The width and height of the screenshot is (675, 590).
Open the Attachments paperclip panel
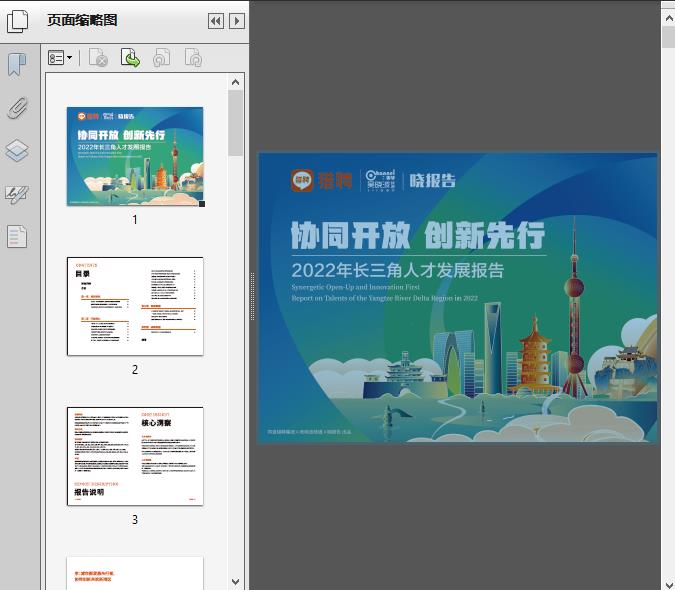18,108
